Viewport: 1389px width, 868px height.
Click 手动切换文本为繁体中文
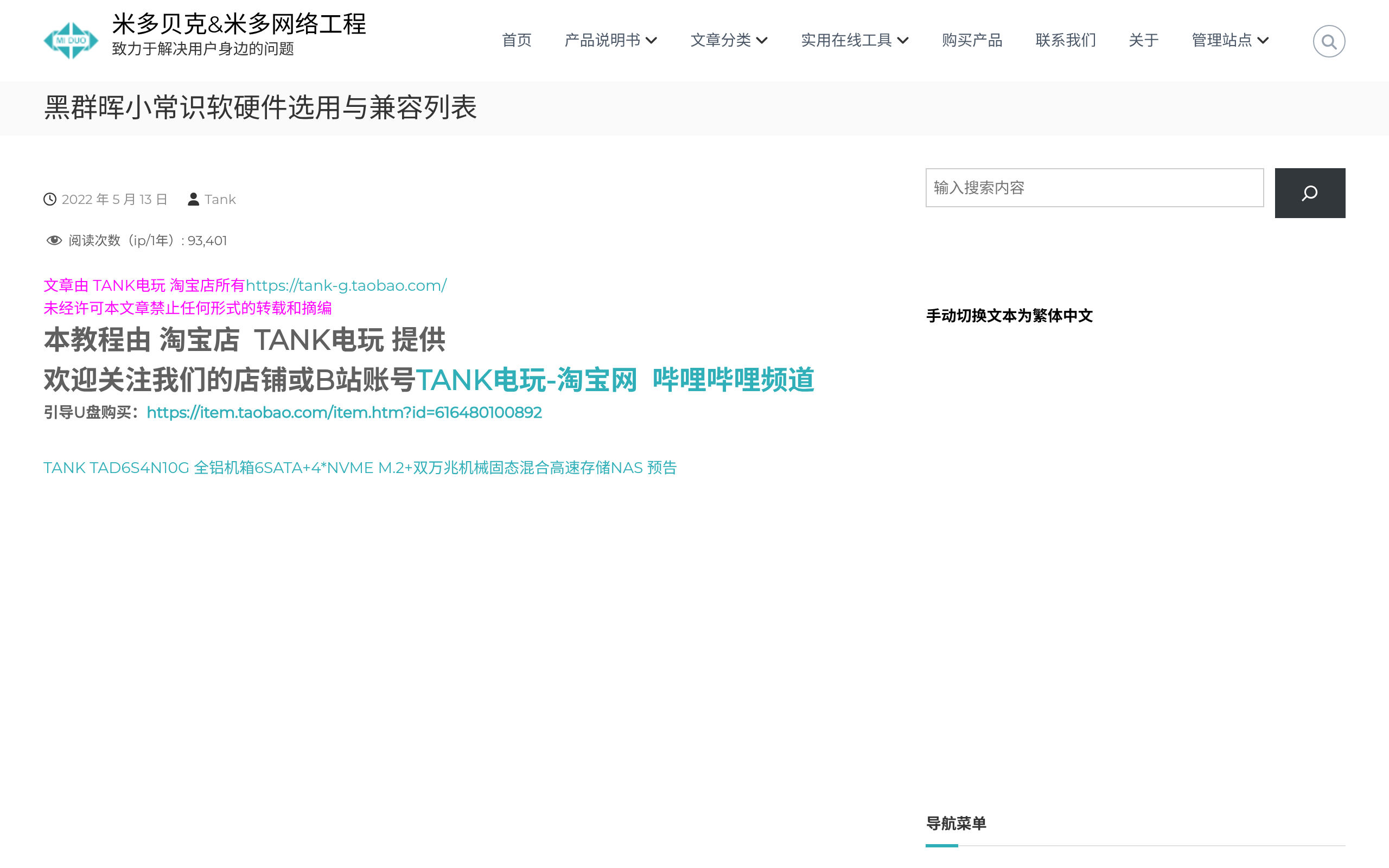click(1009, 316)
